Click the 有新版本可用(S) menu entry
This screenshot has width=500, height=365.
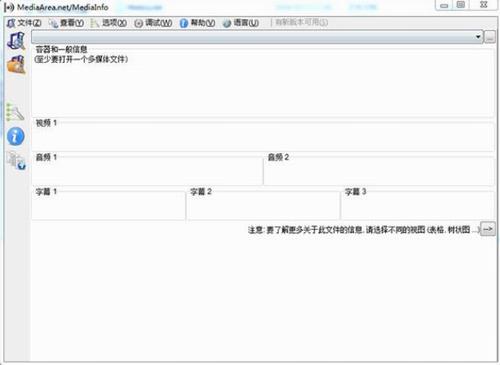click(x=301, y=23)
